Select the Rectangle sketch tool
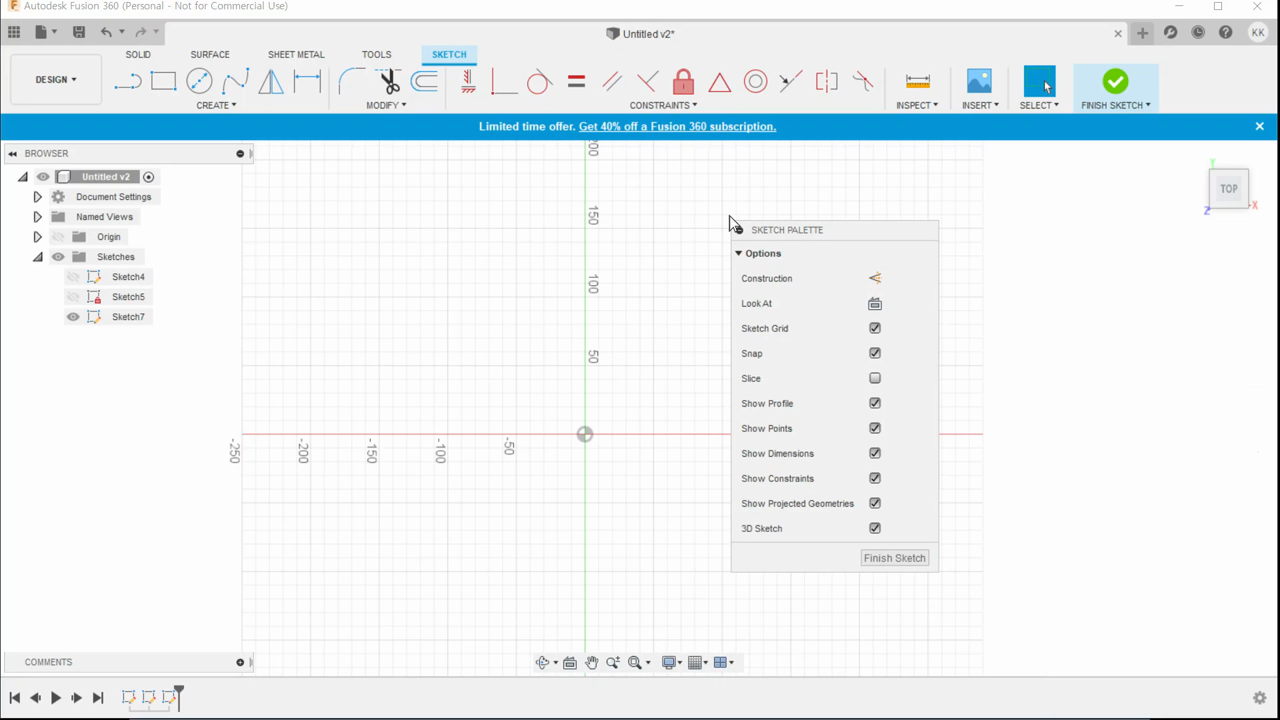The height and width of the screenshot is (720, 1280). click(163, 82)
